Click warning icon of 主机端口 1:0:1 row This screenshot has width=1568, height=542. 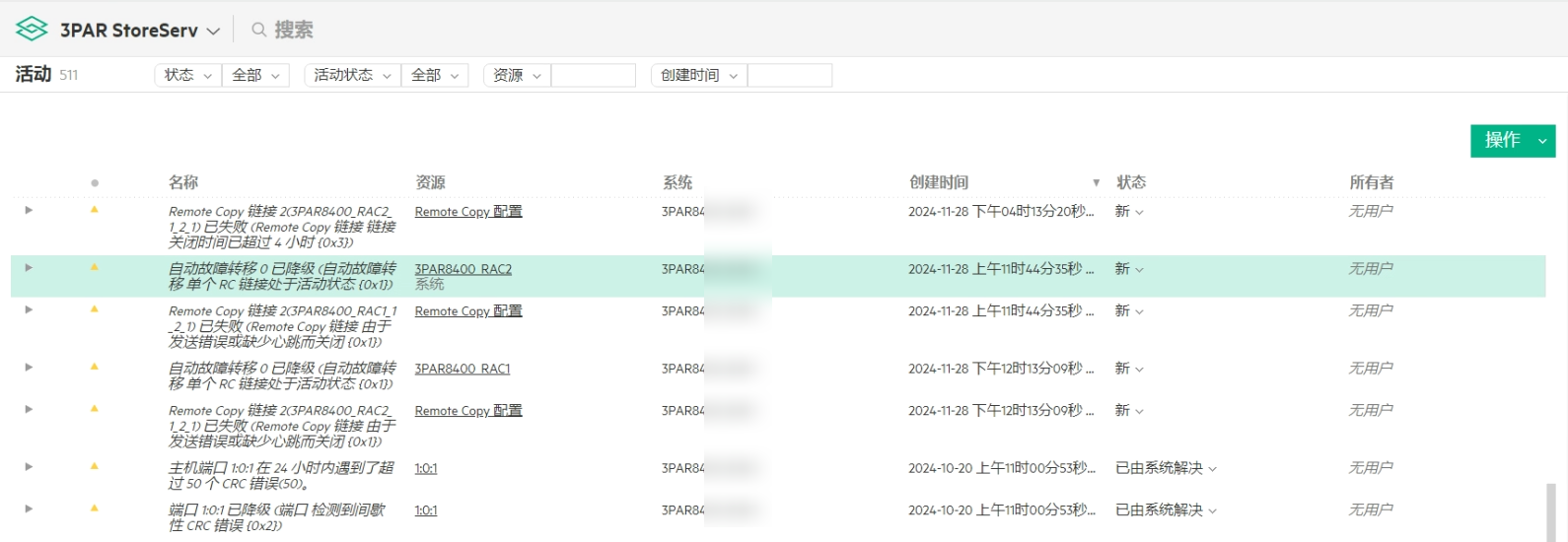[x=95, y=466]
